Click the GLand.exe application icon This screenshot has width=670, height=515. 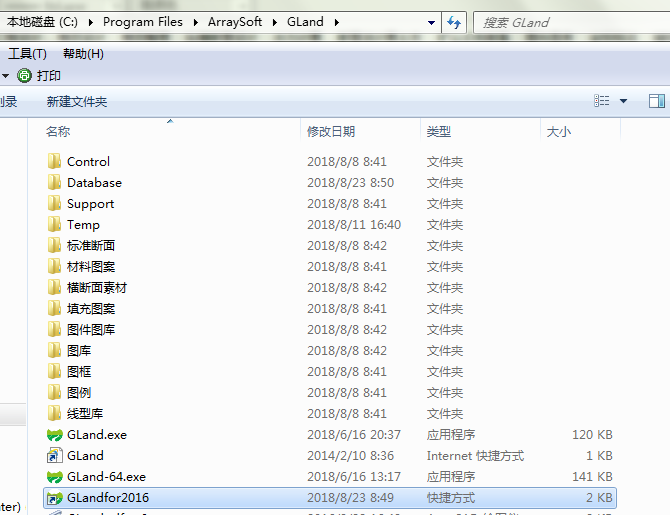click(55, 435)
